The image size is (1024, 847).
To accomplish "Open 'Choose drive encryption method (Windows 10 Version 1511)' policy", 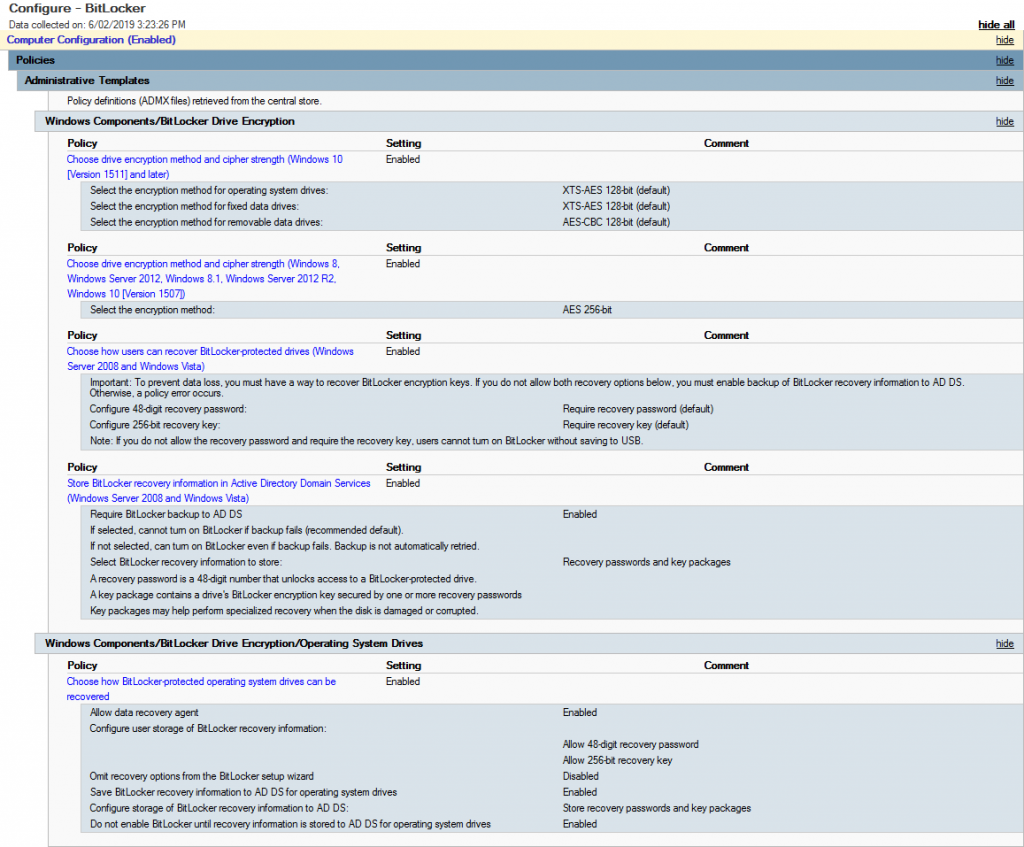I will click(x=204, y=167).
